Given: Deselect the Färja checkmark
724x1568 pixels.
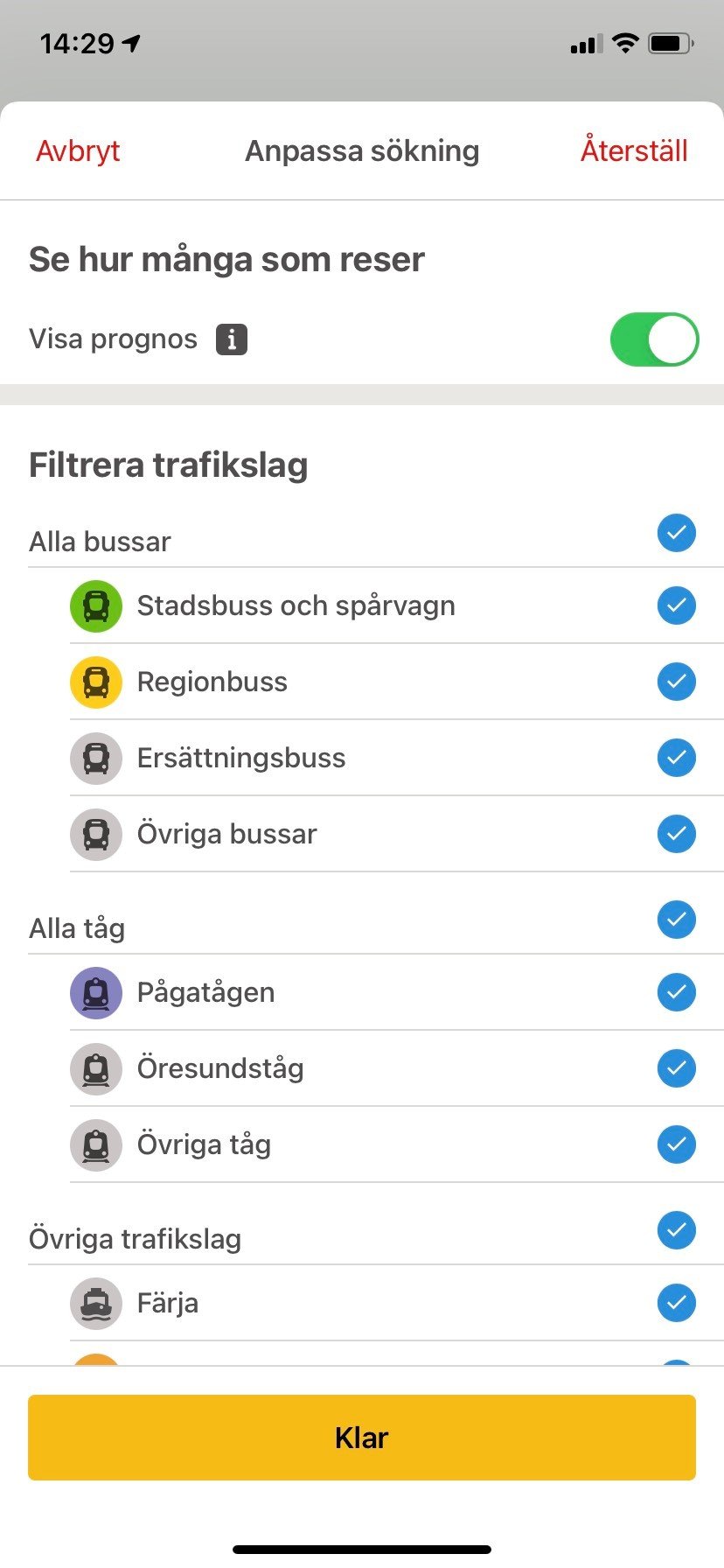Looking at the screenshot, I should point(677,1303).
